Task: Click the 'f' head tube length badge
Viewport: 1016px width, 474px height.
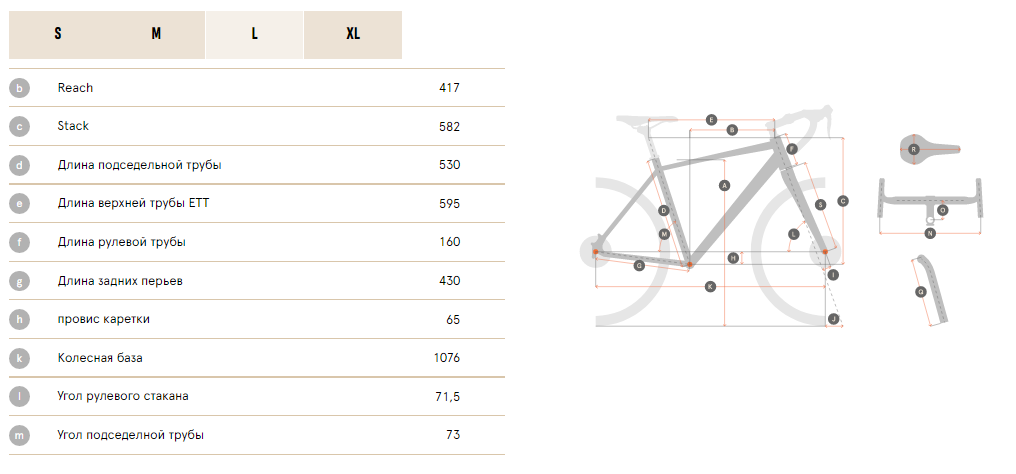Action: [19, 242]
